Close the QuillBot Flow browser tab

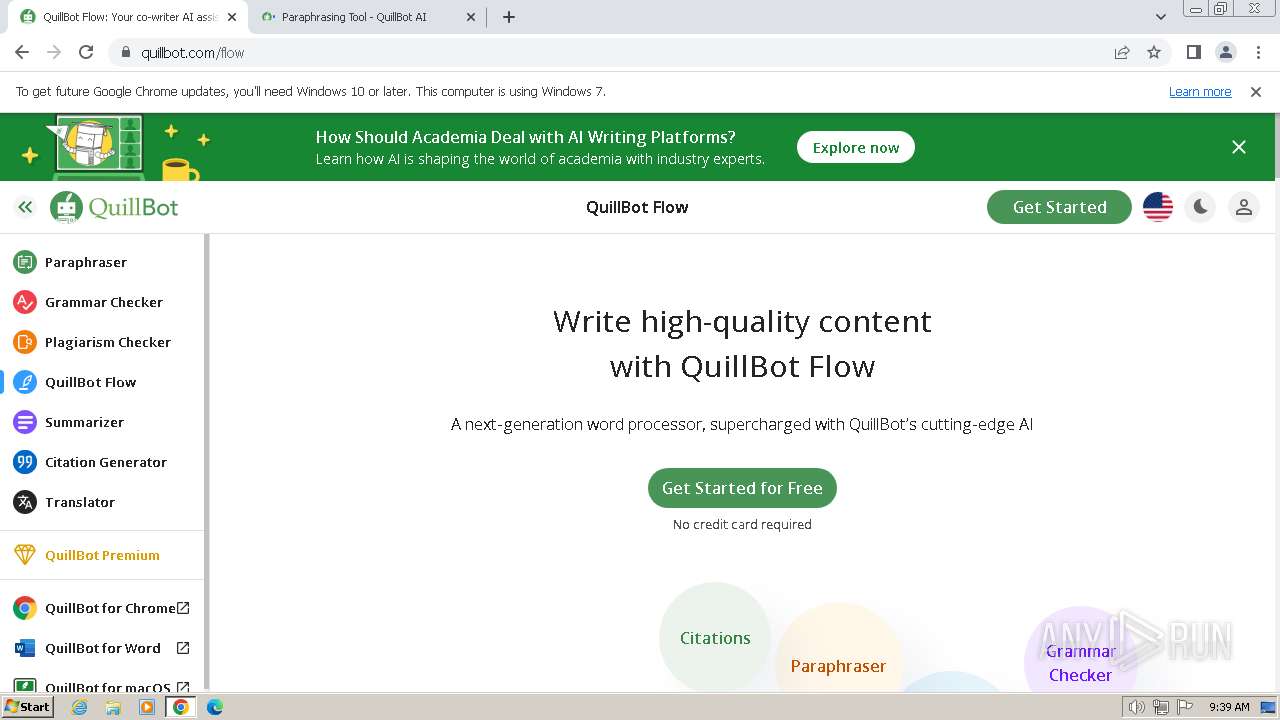click(232, 17)
